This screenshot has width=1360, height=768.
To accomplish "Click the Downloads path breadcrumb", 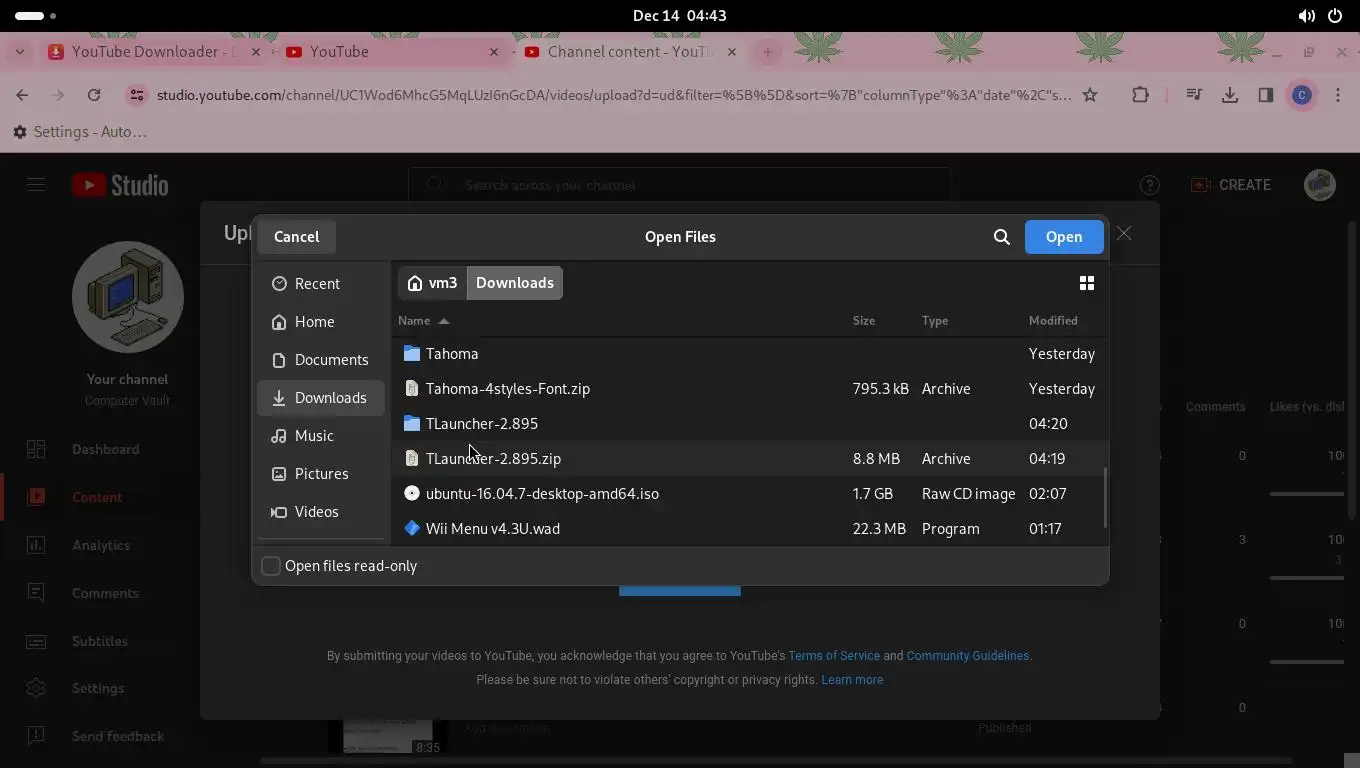I will click(x=515, y=283).
